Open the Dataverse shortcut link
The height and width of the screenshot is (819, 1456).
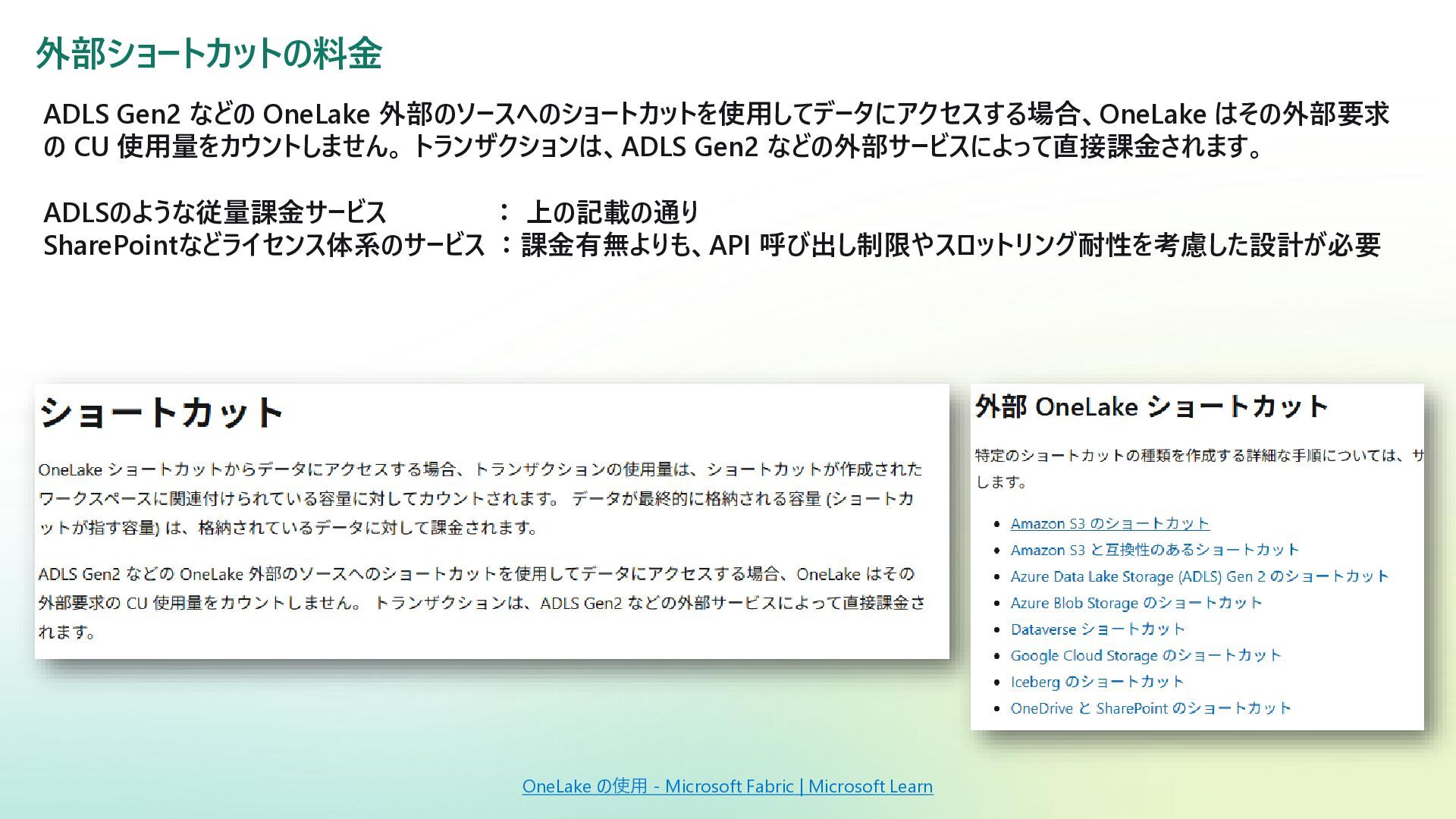click(x=1097, y=629)
